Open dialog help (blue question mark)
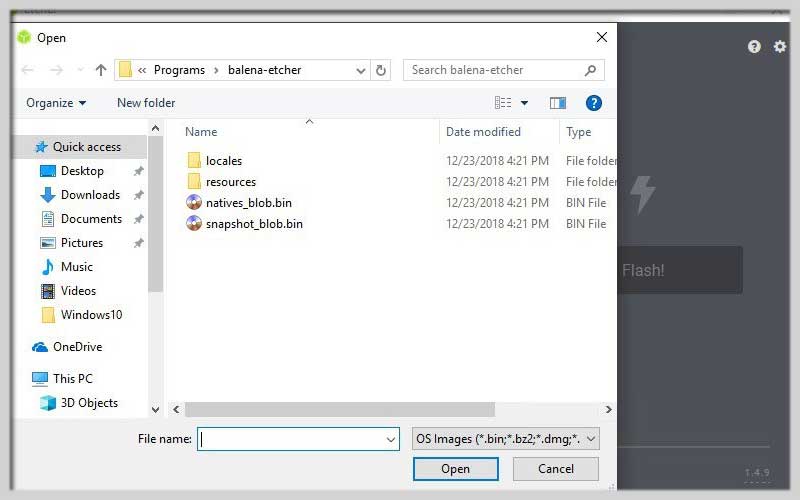The width and height of the screenshot is (800, 500). [593, 103]
